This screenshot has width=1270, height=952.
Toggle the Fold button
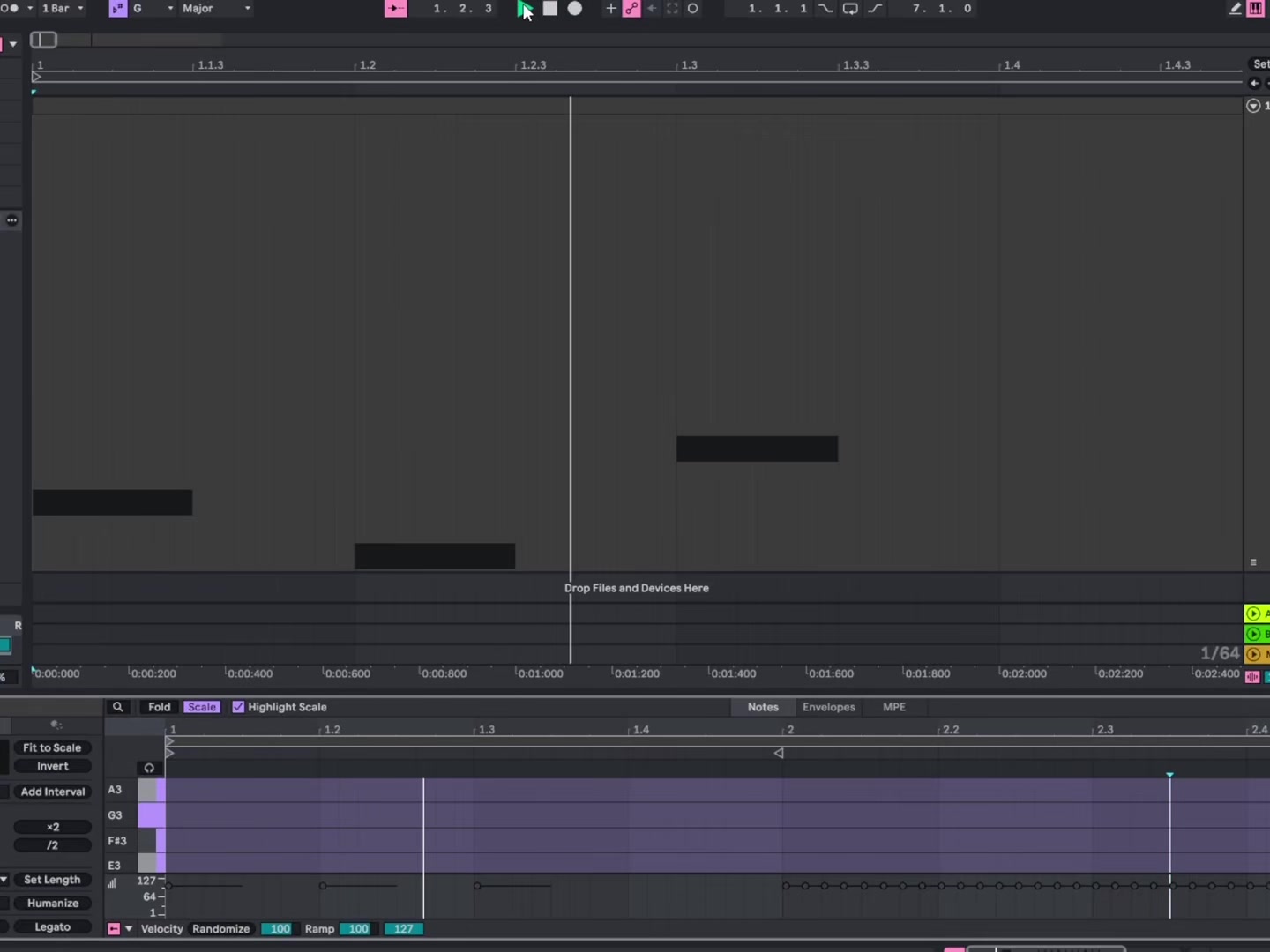tap(159, 707)
